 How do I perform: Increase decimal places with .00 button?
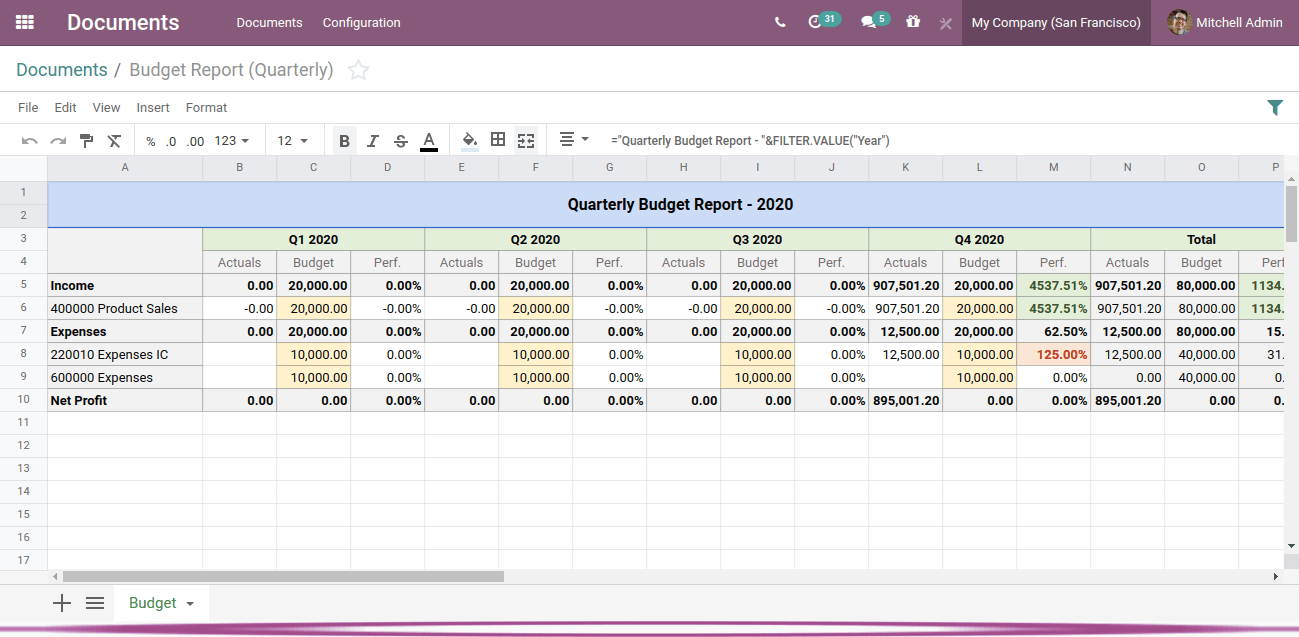pyautogui.click(x=196, y=141)
